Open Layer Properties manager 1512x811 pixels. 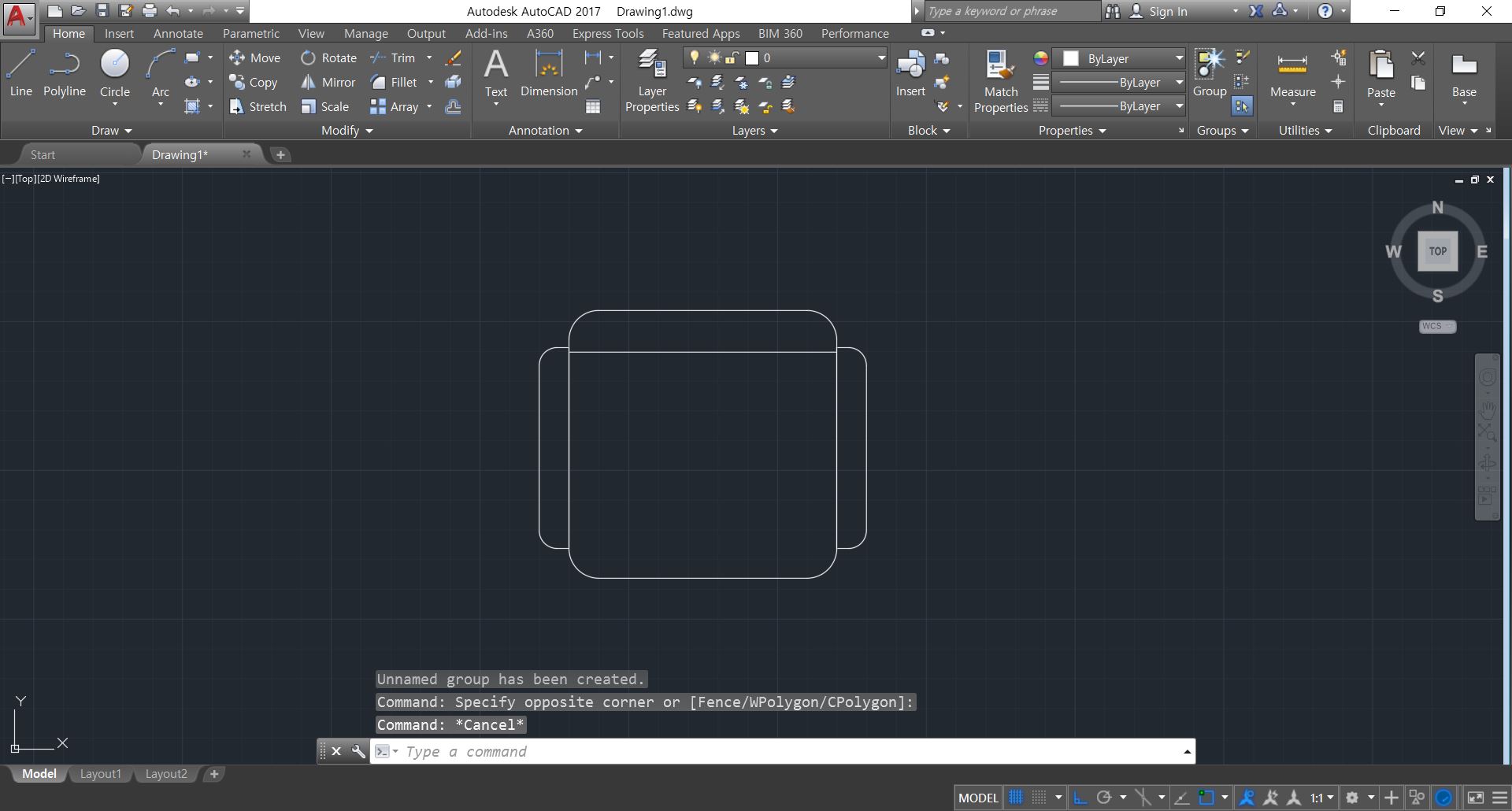[x=652, y=81]
